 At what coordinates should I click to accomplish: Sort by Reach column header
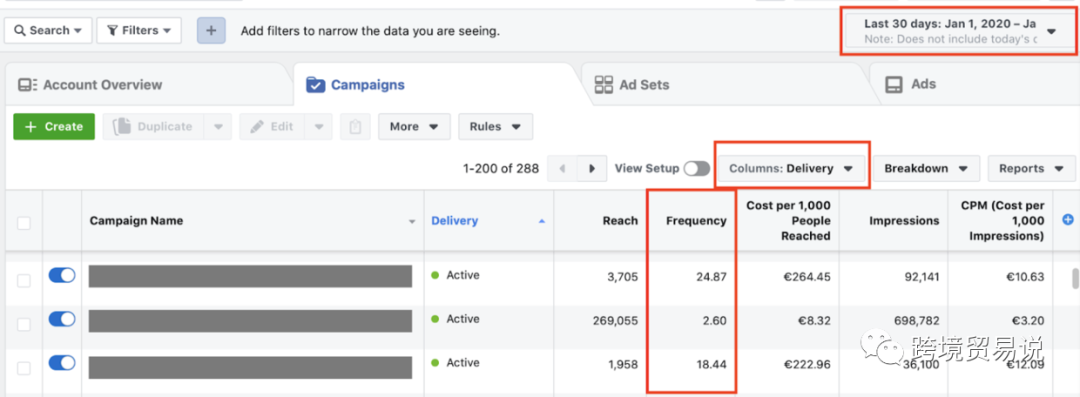click(x=620, y=221)
